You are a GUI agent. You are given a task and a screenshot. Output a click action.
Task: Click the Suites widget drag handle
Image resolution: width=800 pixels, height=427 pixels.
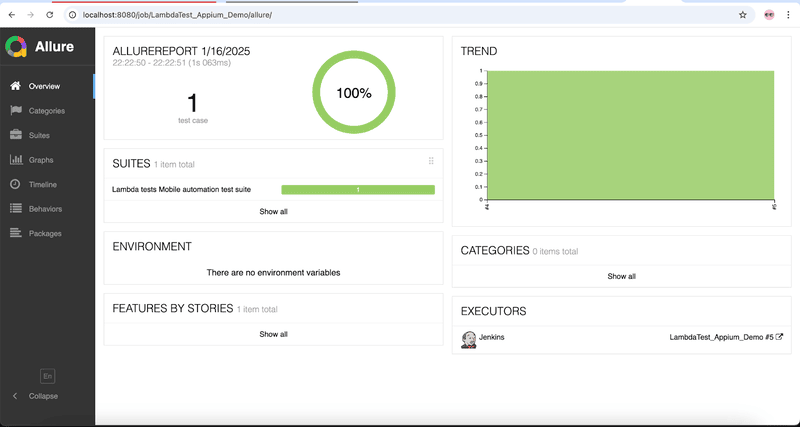coord(431,161)
